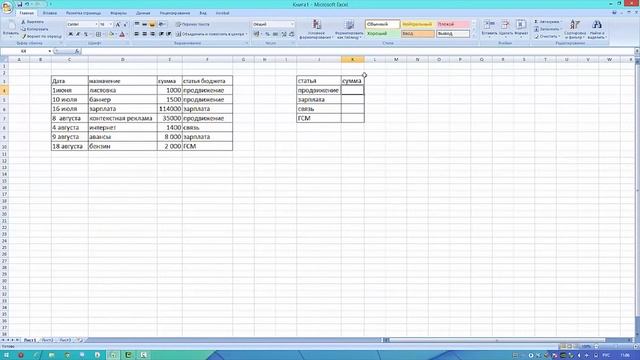Click the large Paste (Вставить) clipboard button
640x360 pixels.
coord(10,29)
